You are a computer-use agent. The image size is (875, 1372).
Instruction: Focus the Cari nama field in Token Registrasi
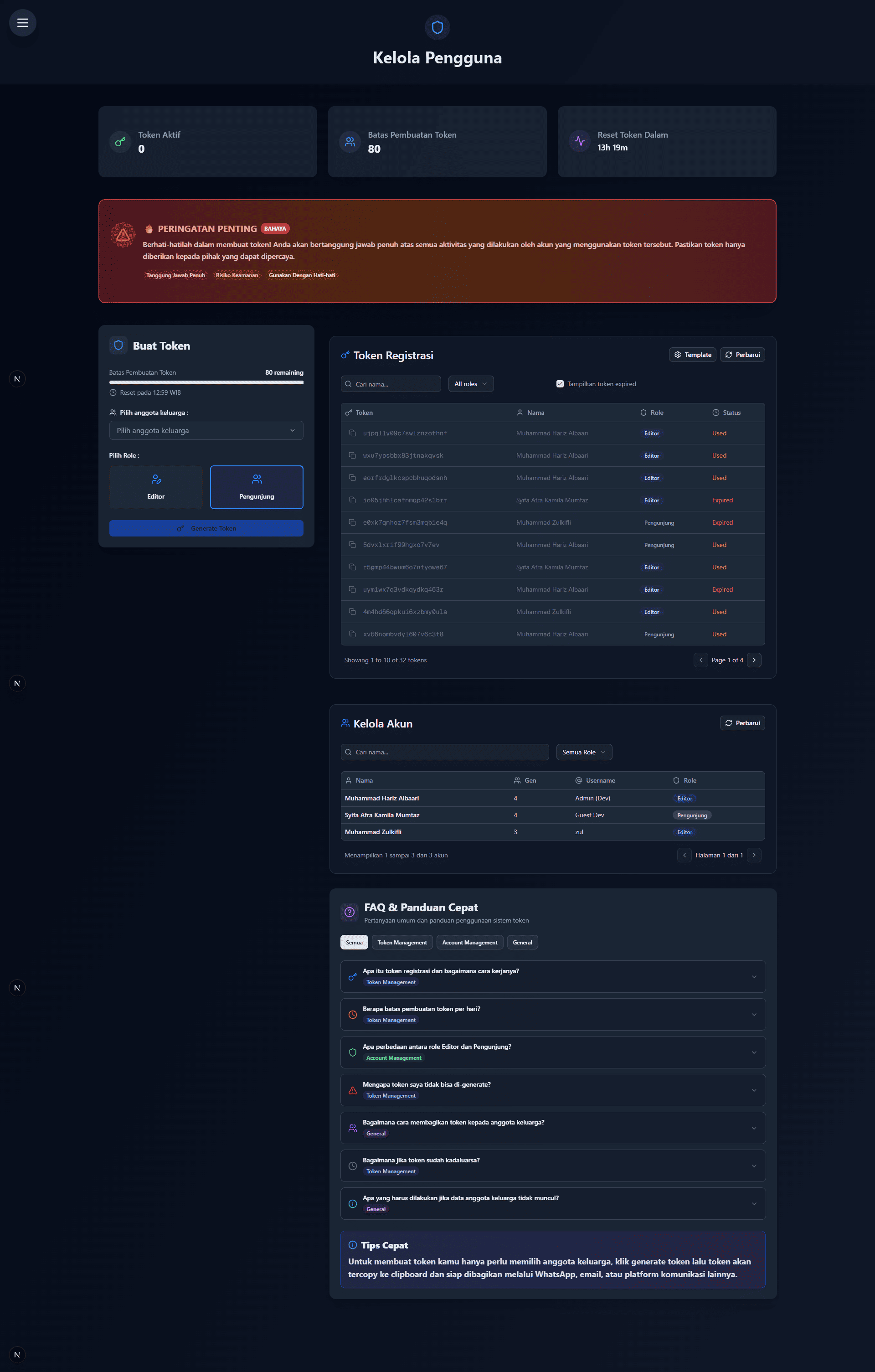click(391, 384)
